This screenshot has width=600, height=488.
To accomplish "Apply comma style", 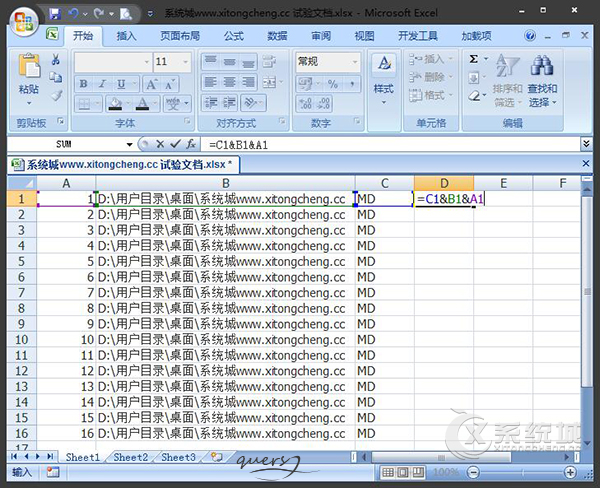I will coord(352,84).
